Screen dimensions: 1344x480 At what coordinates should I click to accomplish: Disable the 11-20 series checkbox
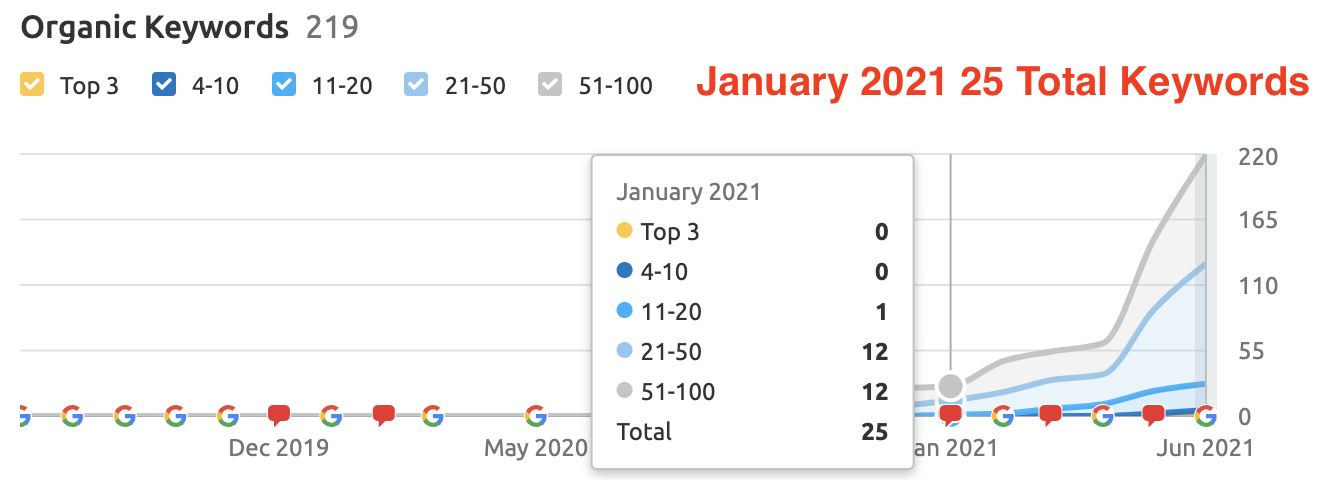pos(284,85)
